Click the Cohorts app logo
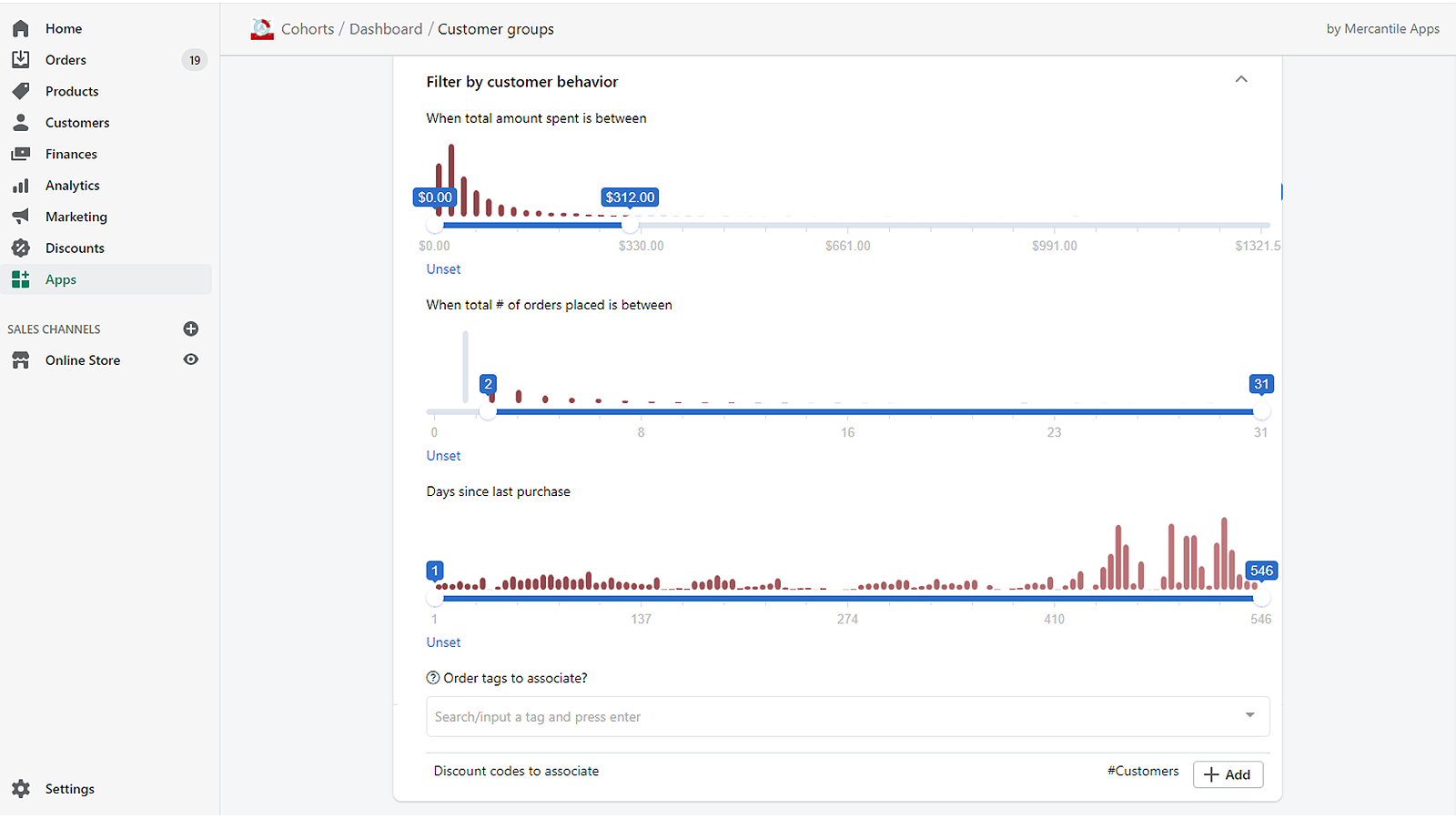1456x819 pixels. 262,29
